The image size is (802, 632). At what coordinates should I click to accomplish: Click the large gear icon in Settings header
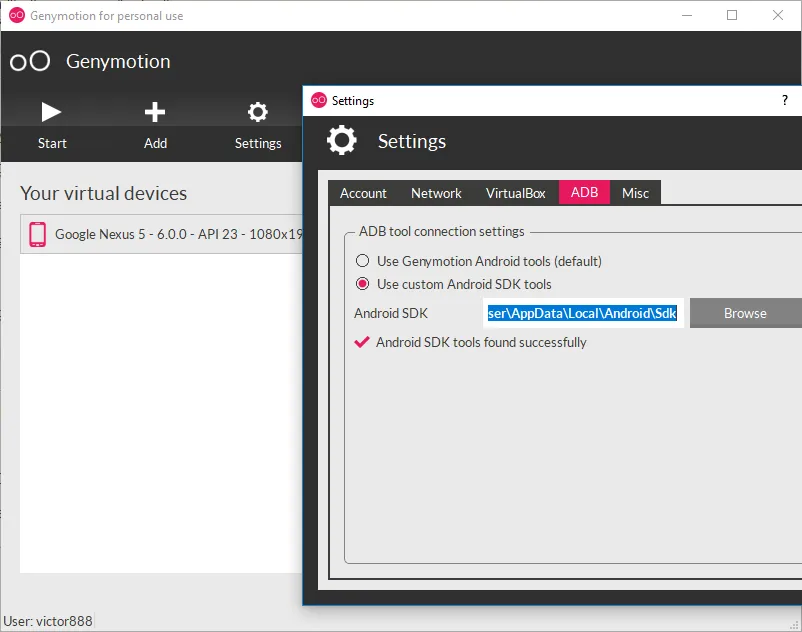pyautogui.click(x=342, y=140)
